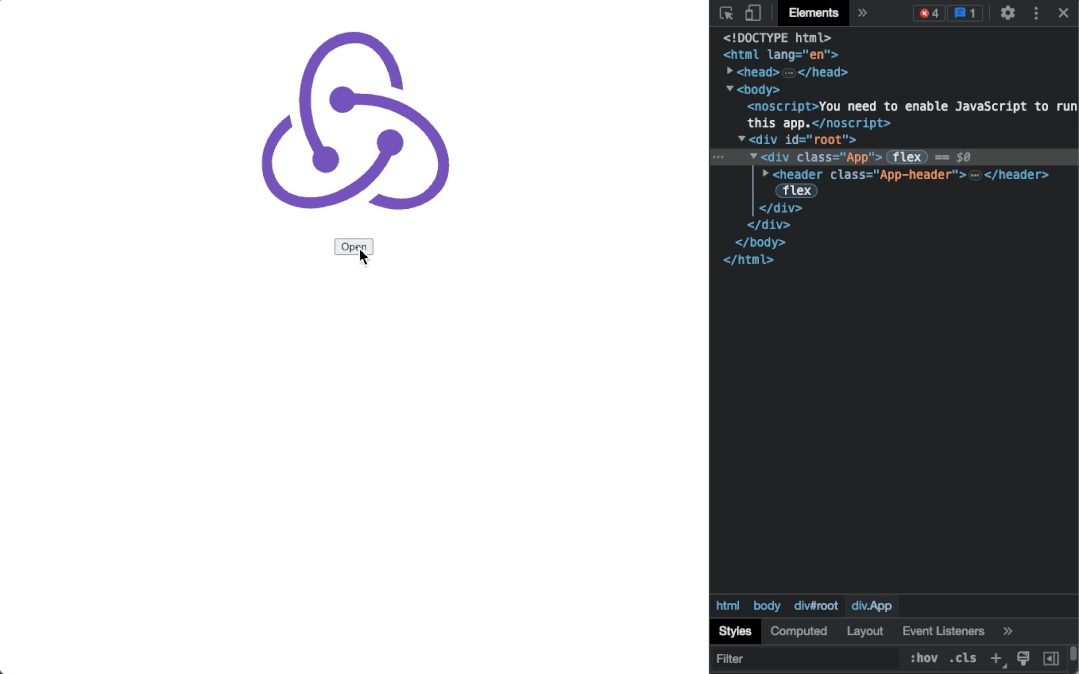Screen dimensions: 1079x674
Task: Toggle the device toolbar icon
Action: tap(753, 13)
